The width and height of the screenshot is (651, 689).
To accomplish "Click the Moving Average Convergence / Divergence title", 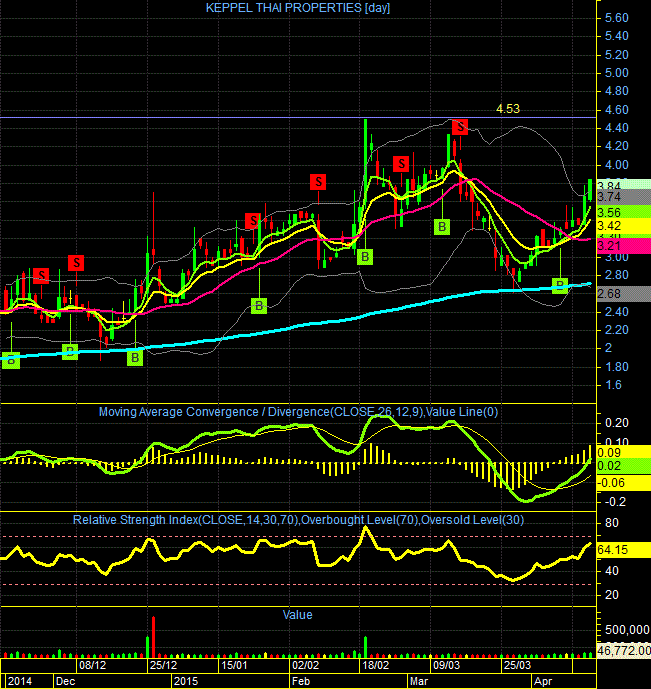I will point(298,412).
